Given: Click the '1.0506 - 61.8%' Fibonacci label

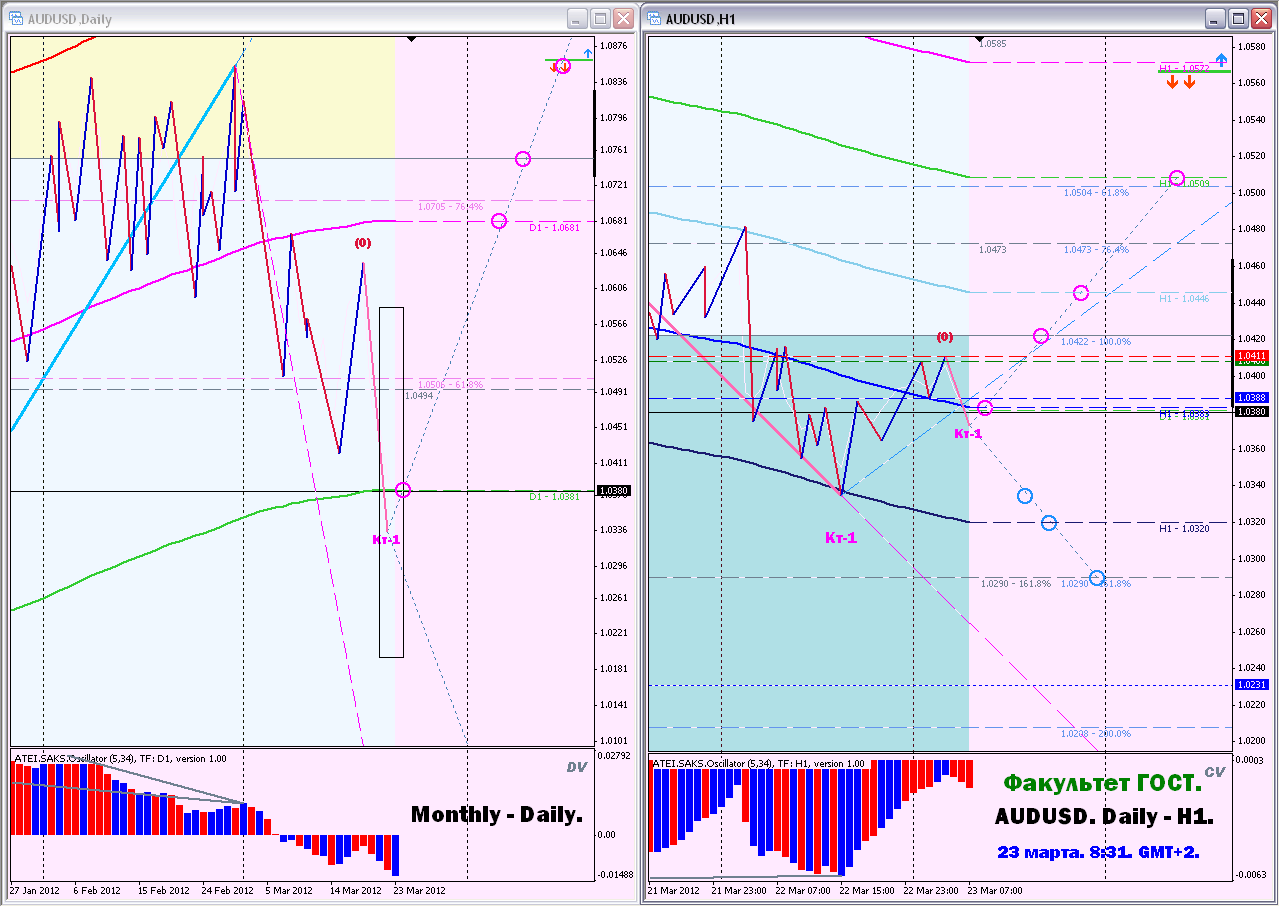Looking at the screenshot, I should 451,384.
